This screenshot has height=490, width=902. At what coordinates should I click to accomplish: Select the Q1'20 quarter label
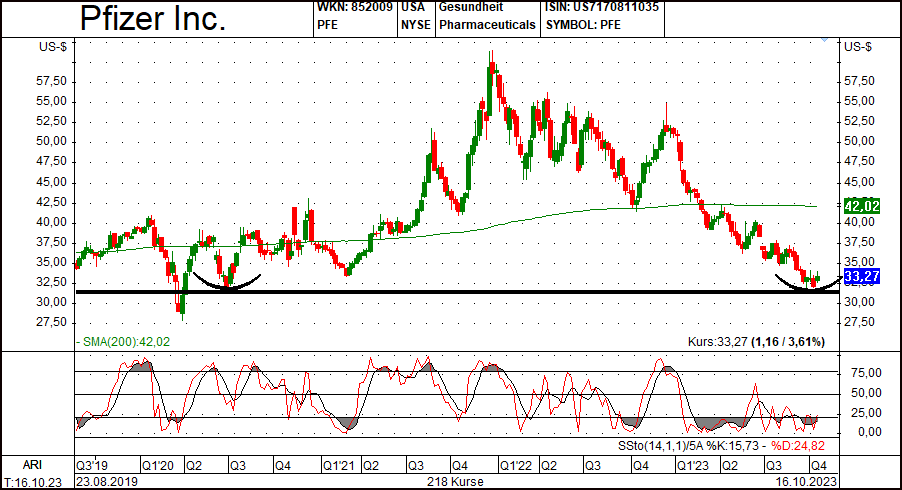[158, 465]
